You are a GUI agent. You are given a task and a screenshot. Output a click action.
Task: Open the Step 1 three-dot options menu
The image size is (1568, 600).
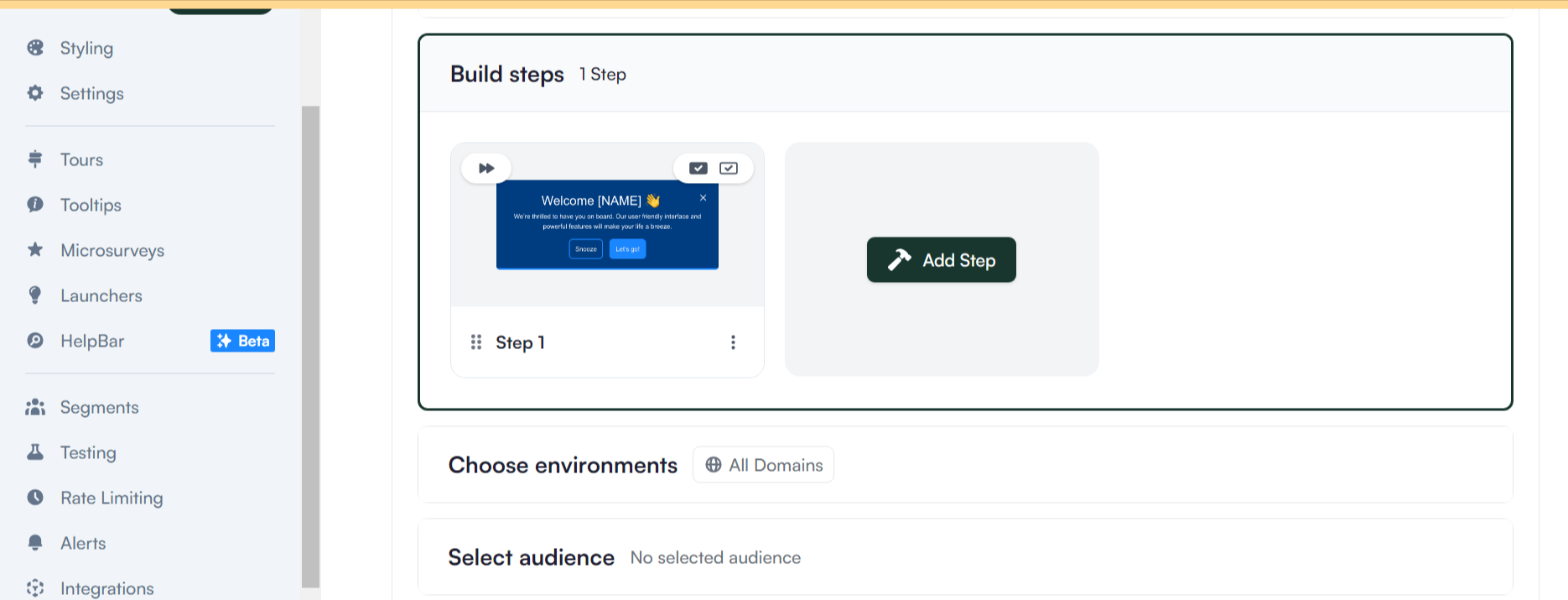click(733, 342)
